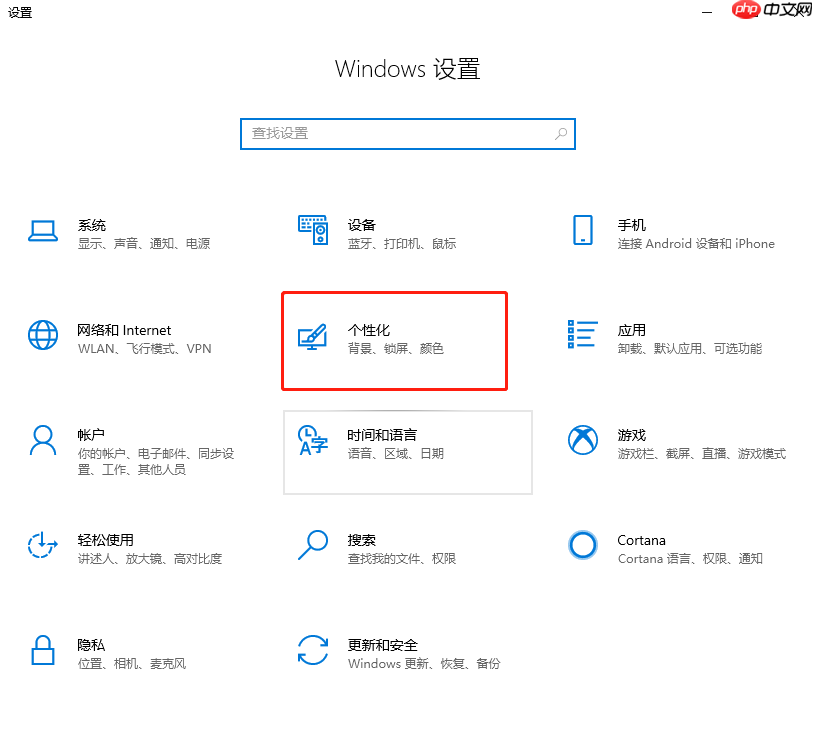Screen dimensions: 813x753
Task: Open 更新和安全 settings title
Action: tap(383, 645)
